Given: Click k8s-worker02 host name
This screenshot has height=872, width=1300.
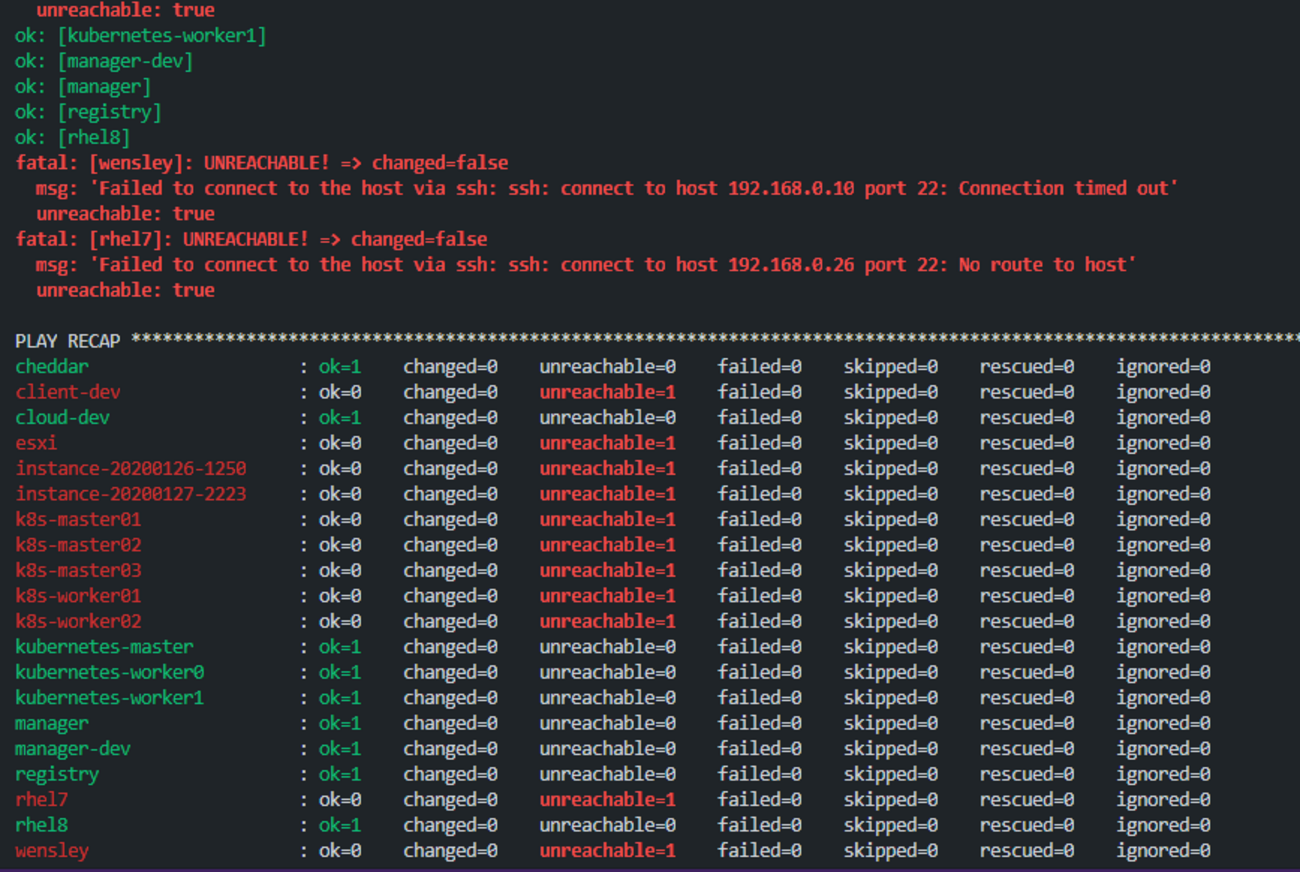Looking at the screenshot, I should click(x=78, y=621).
